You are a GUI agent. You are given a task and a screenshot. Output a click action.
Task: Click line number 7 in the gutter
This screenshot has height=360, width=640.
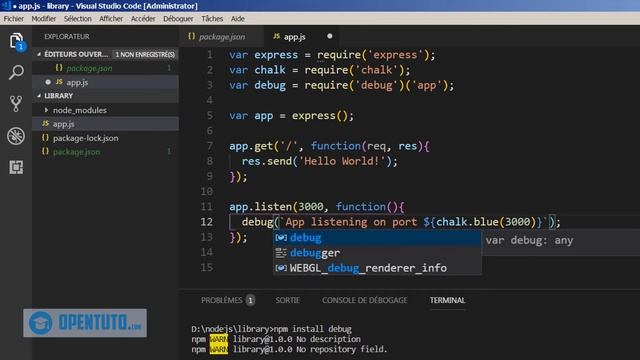point(209,146)
